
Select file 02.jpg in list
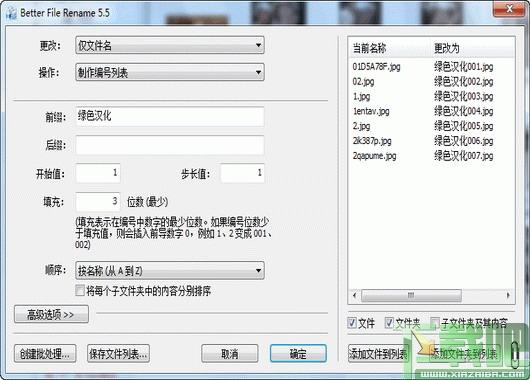click(x=363, y=81)
